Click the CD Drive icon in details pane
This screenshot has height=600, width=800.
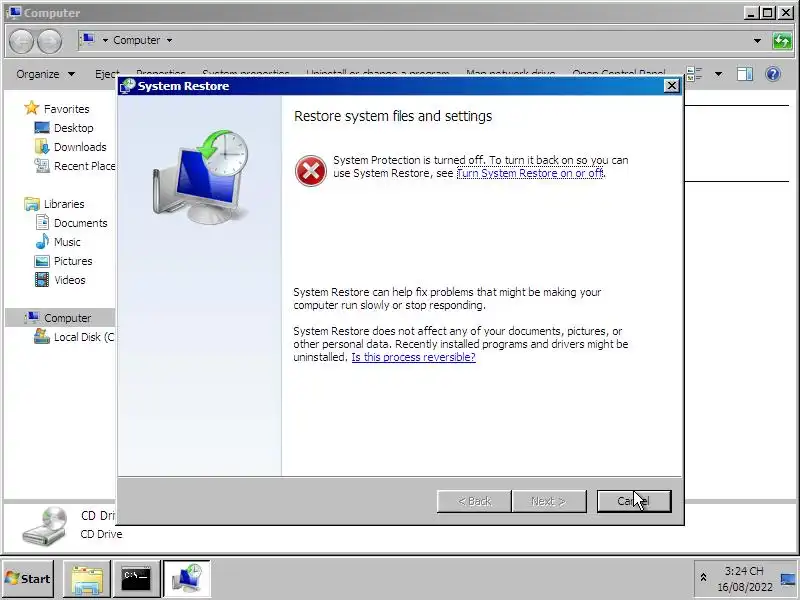[45, 527]
